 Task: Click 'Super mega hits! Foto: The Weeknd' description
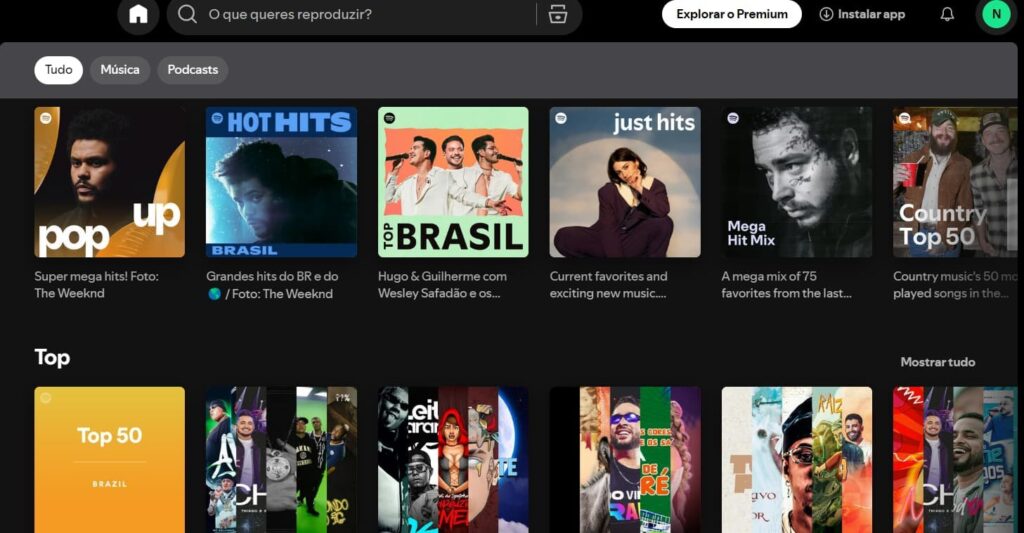[97, 285]
